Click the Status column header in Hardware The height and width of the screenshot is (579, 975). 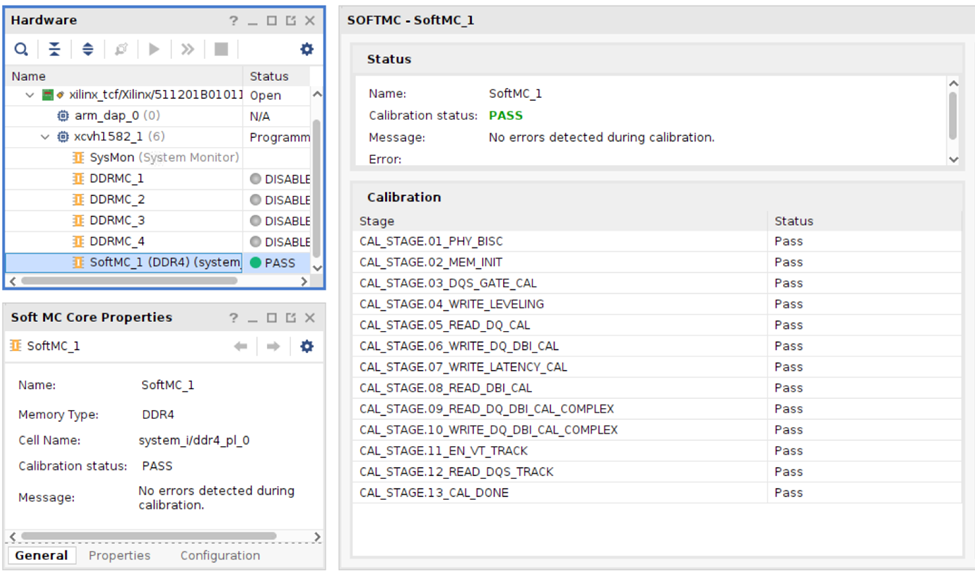click(269, 76)
